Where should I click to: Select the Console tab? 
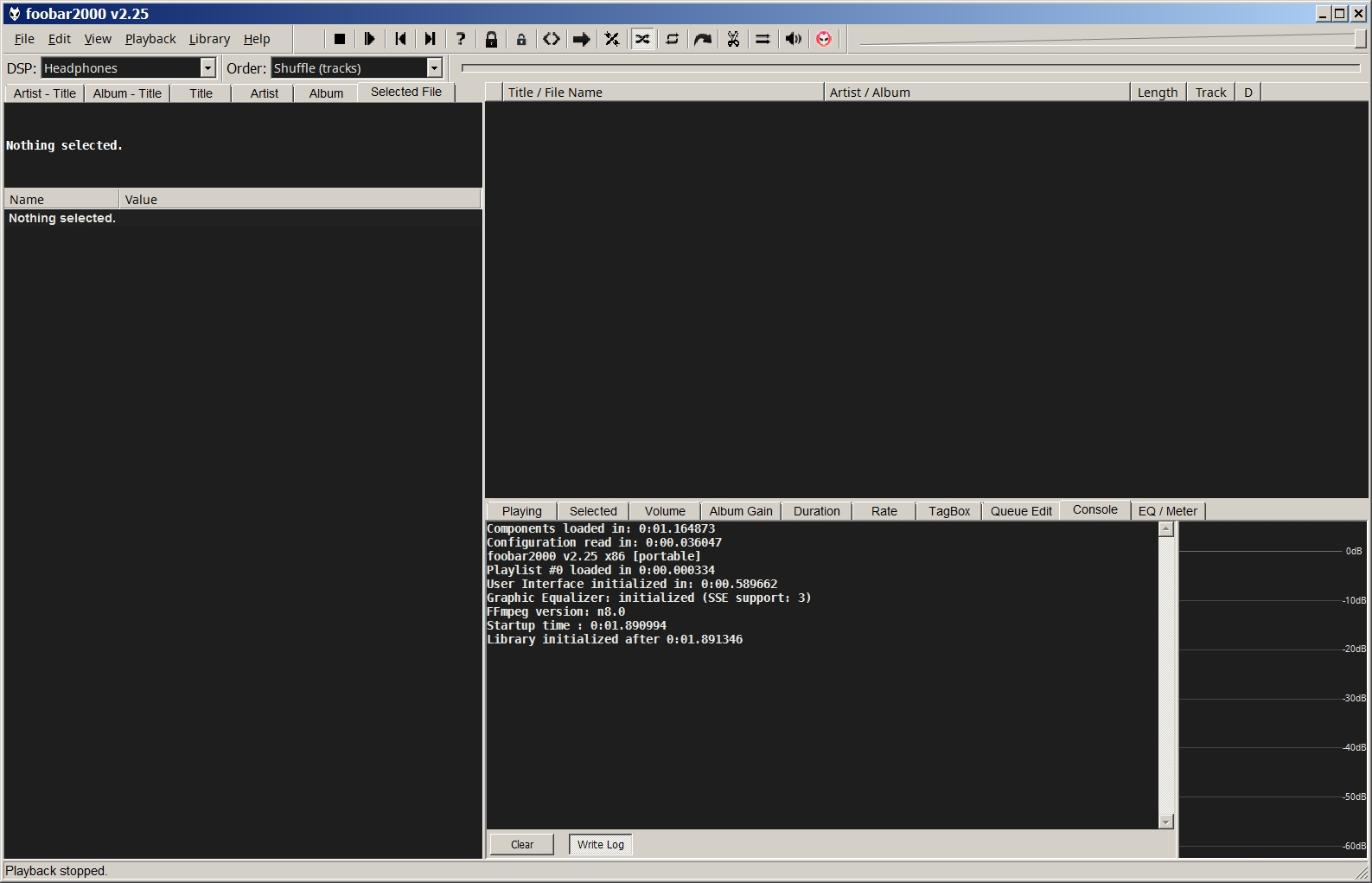click(1095, 509)
